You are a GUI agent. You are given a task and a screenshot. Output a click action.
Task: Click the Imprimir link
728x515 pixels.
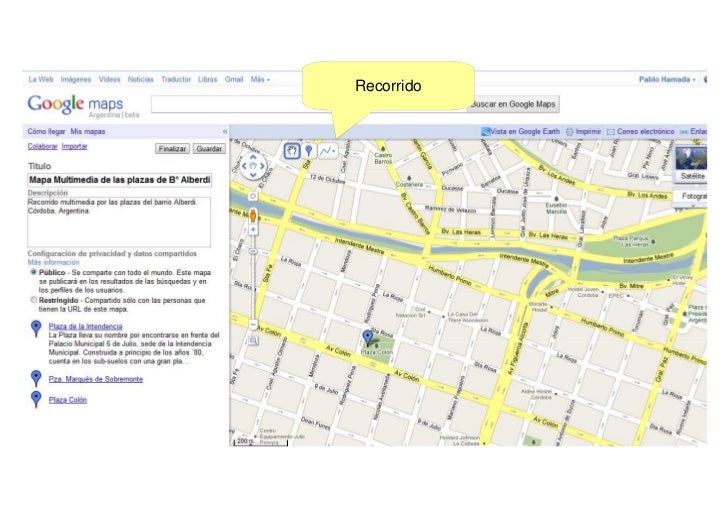click(x=588, y=131)
